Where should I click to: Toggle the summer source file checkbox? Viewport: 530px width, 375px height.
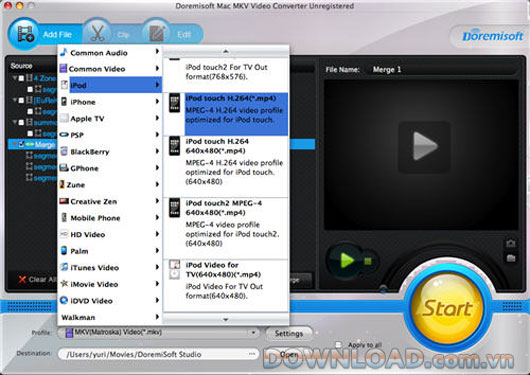(x=22, y=122)
